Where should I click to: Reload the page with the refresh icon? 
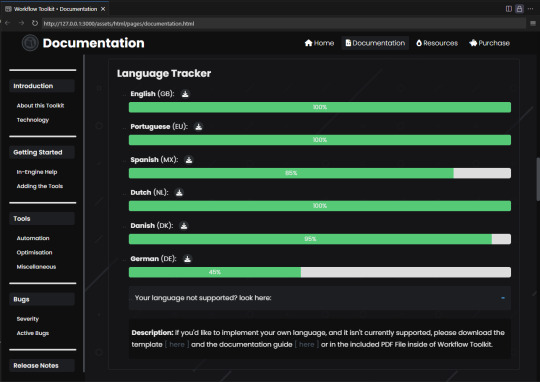(x=35, y=23)
